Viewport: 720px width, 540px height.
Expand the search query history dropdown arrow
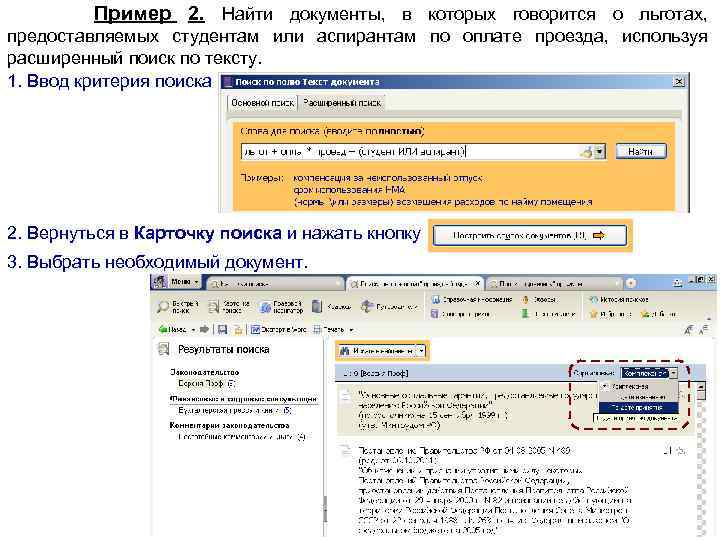pyautogui.click(x=600, y=152)
